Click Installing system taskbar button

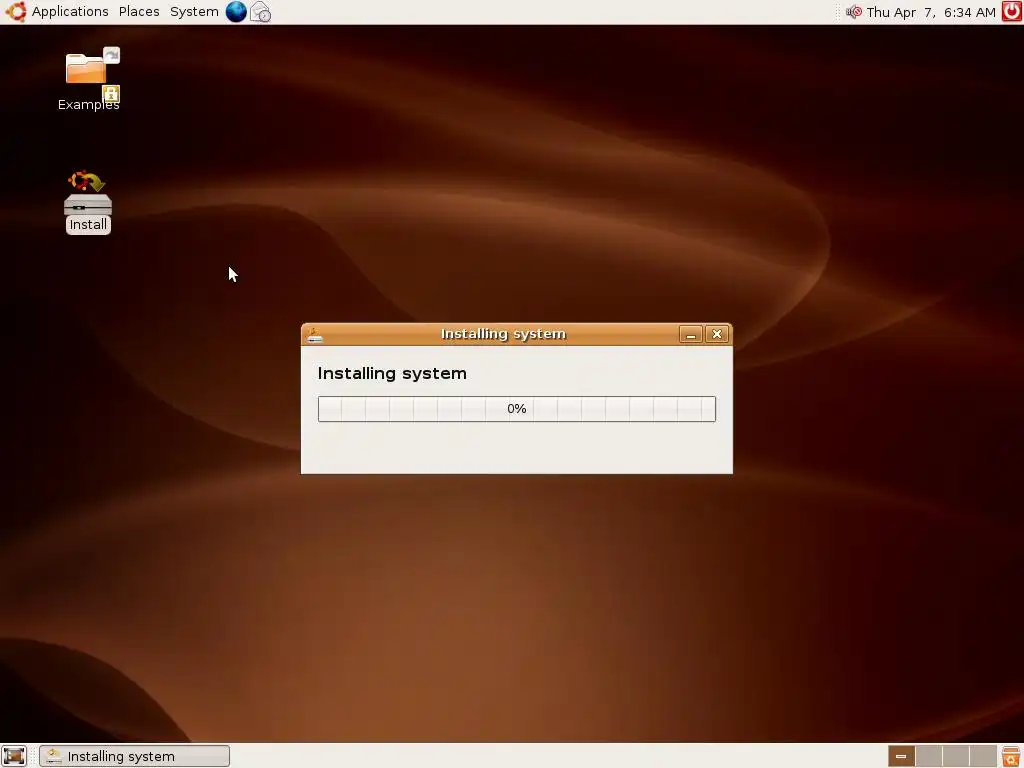coord(135,756)
